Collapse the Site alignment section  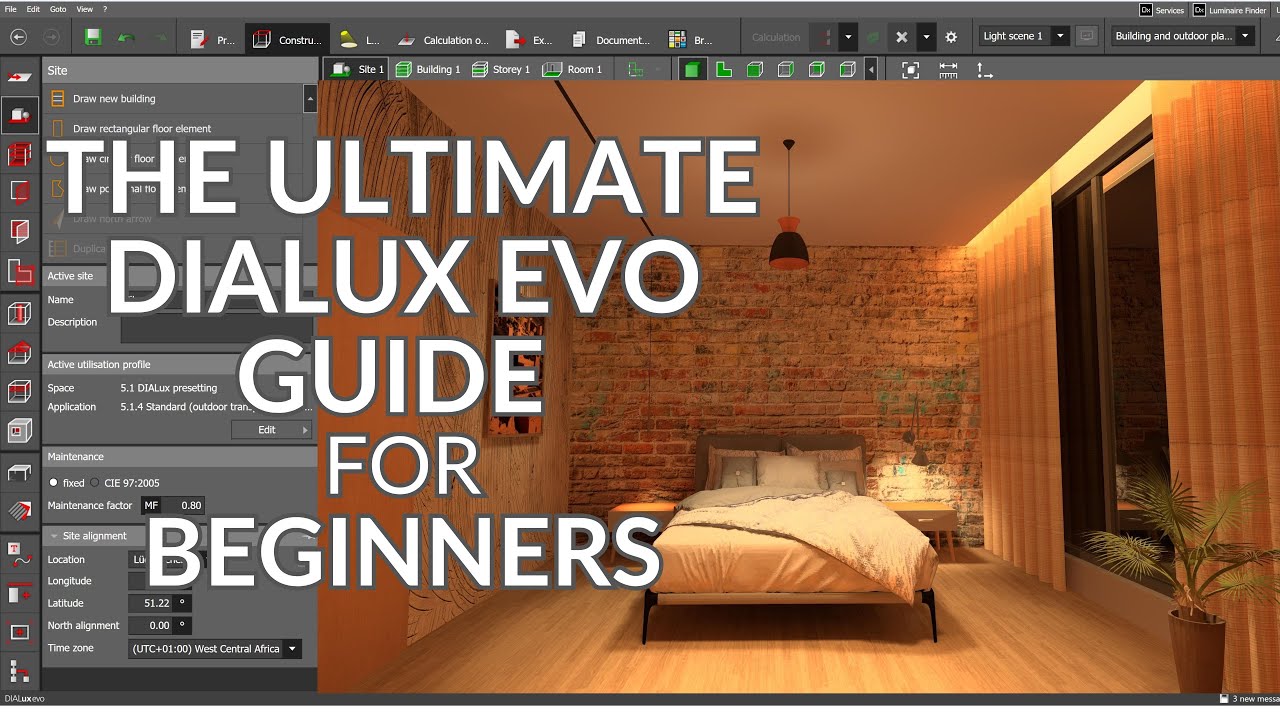click(54, 536)
